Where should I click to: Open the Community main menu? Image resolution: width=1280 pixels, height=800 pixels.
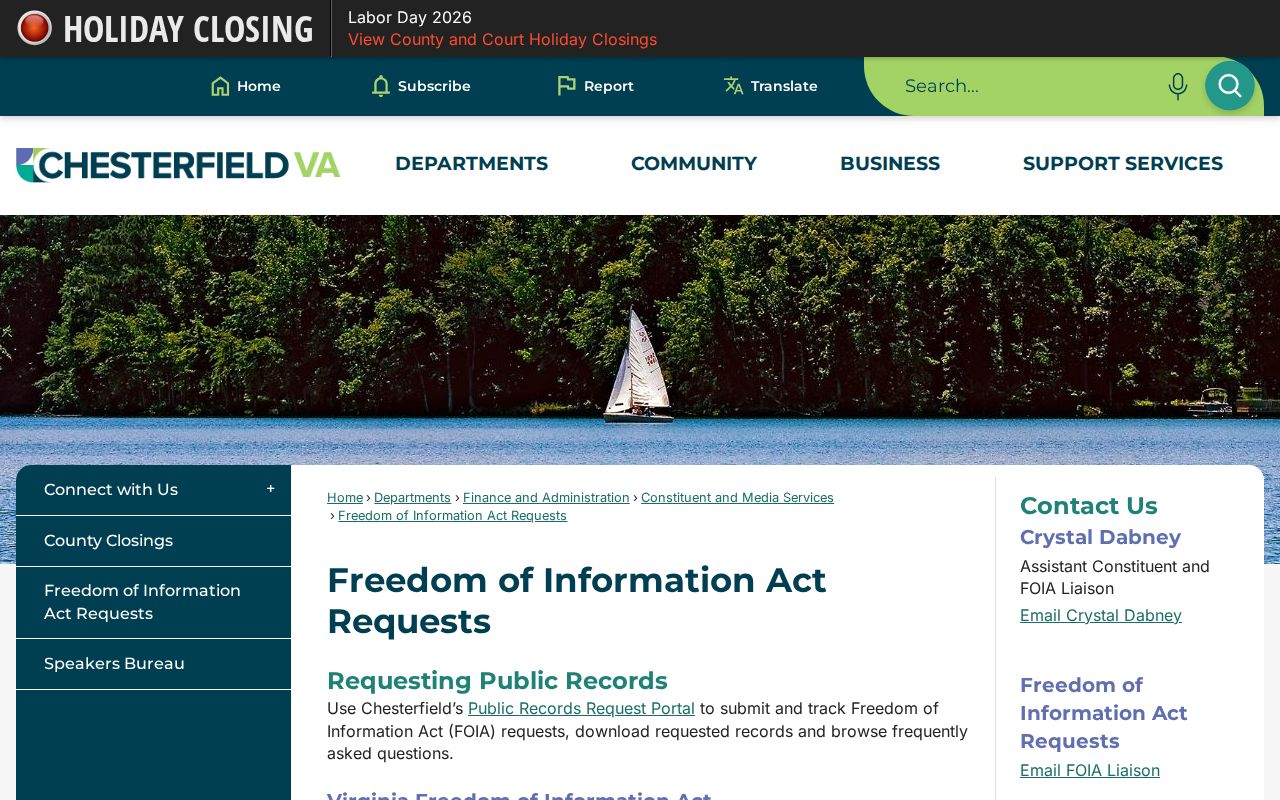point(694,164)
